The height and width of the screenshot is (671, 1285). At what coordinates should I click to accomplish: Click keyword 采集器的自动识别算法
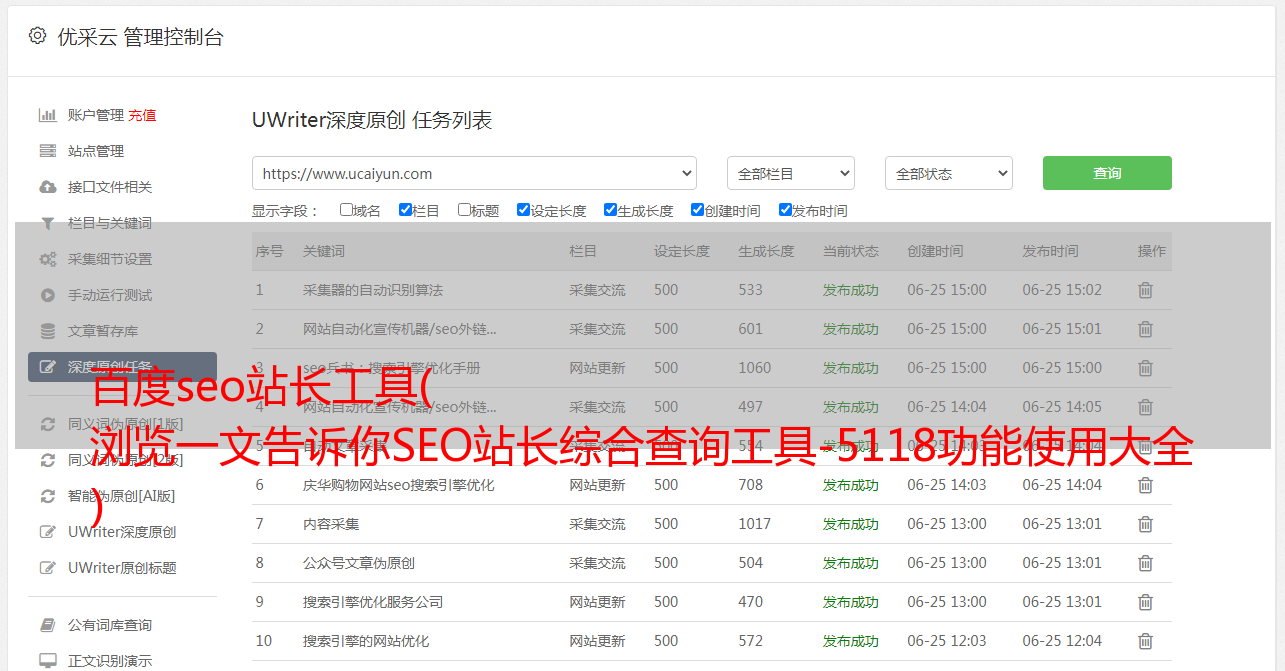click(373, 290)
